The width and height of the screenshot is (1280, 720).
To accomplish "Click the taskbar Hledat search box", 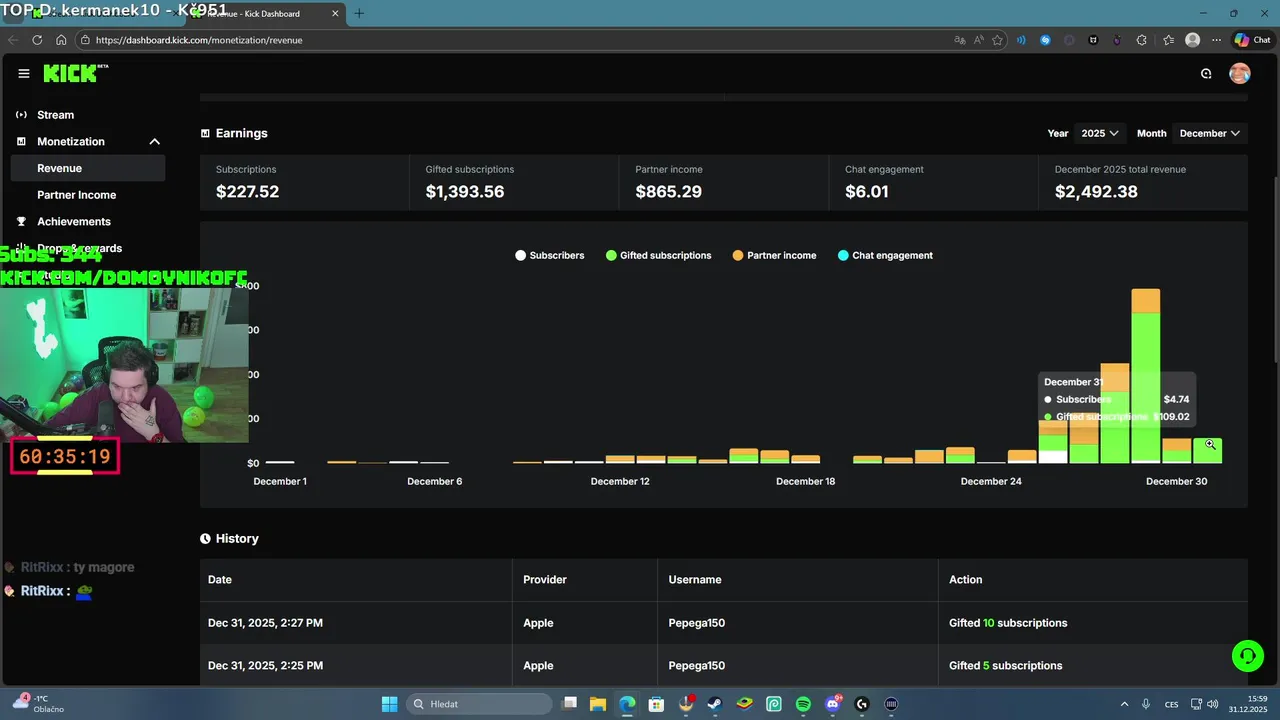I will (x=479, y=704).
